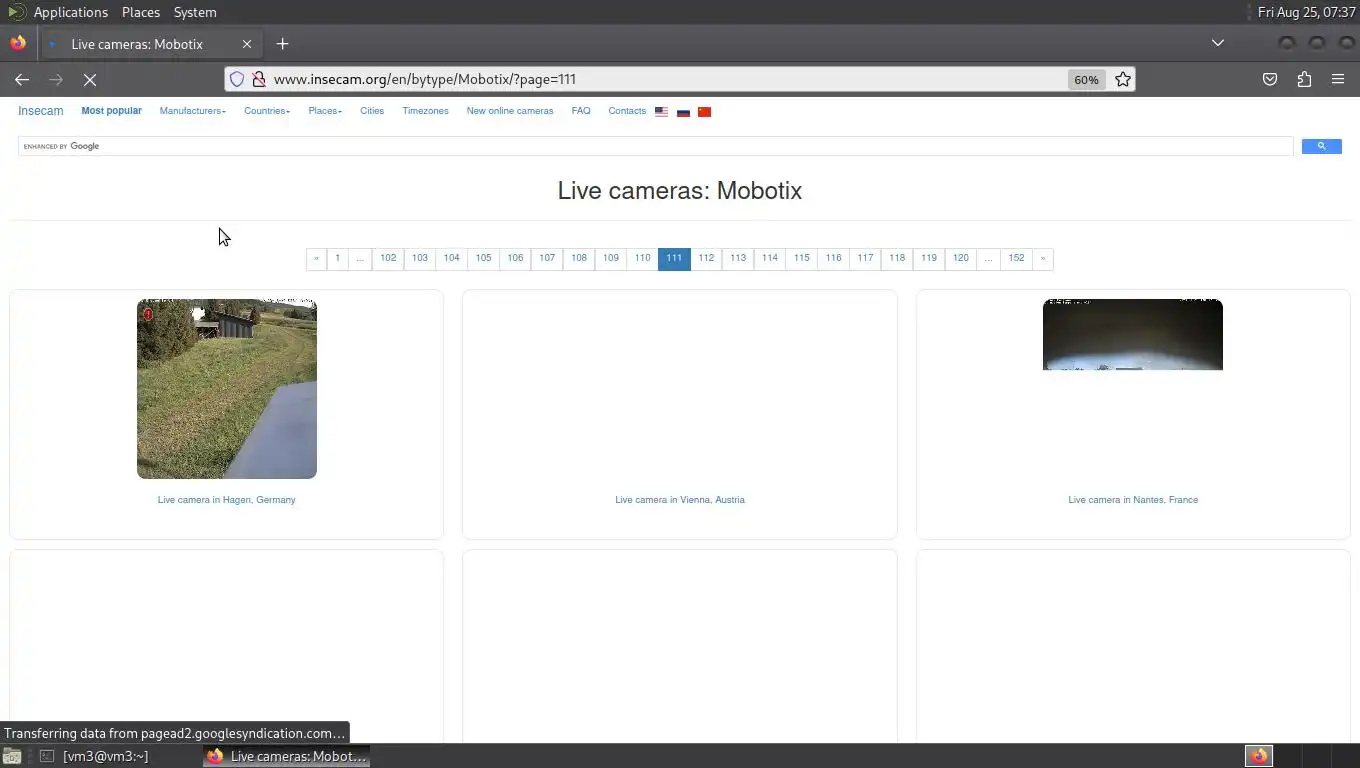Jump to page 105
The width and height of the screenshot is (1360, 768).
click(x=483, y=258)
